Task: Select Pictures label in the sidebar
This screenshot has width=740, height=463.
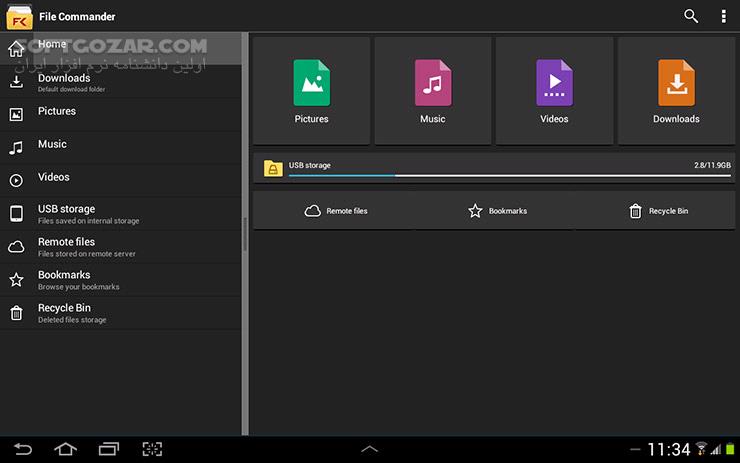Action: click(x=57, y=111)
